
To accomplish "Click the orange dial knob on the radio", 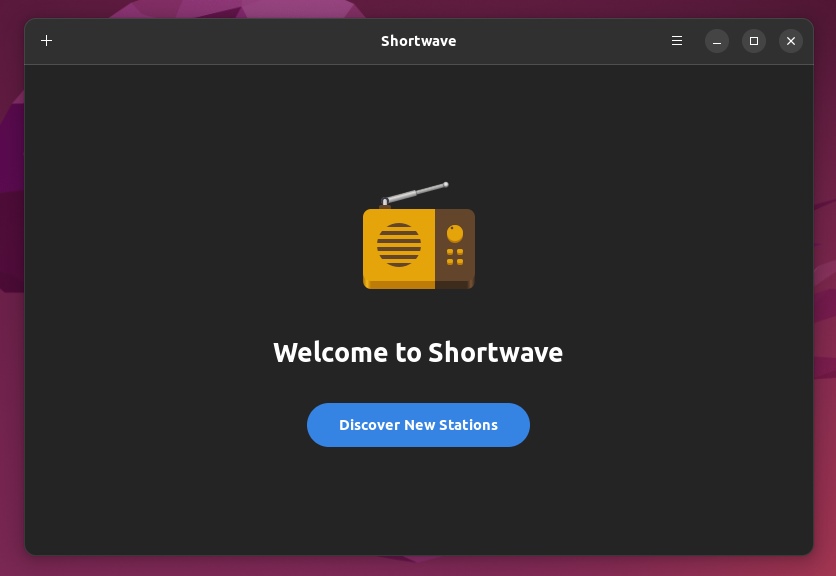I will [456, 232].
